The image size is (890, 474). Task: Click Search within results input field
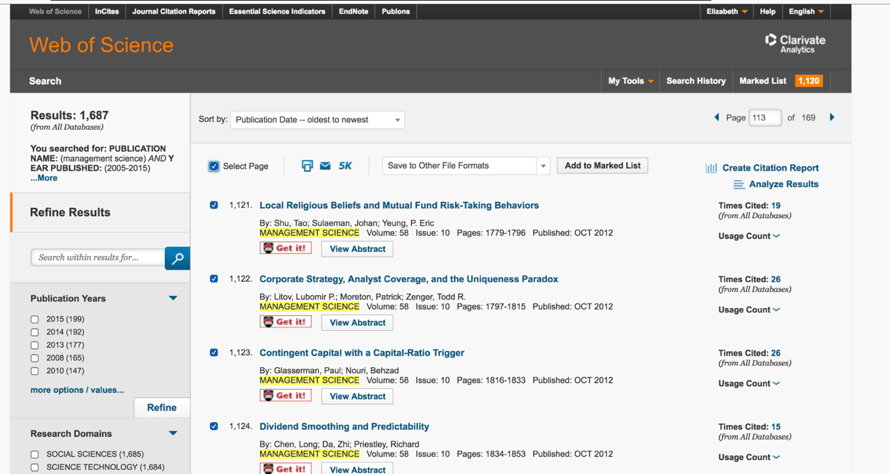(98, 258)
